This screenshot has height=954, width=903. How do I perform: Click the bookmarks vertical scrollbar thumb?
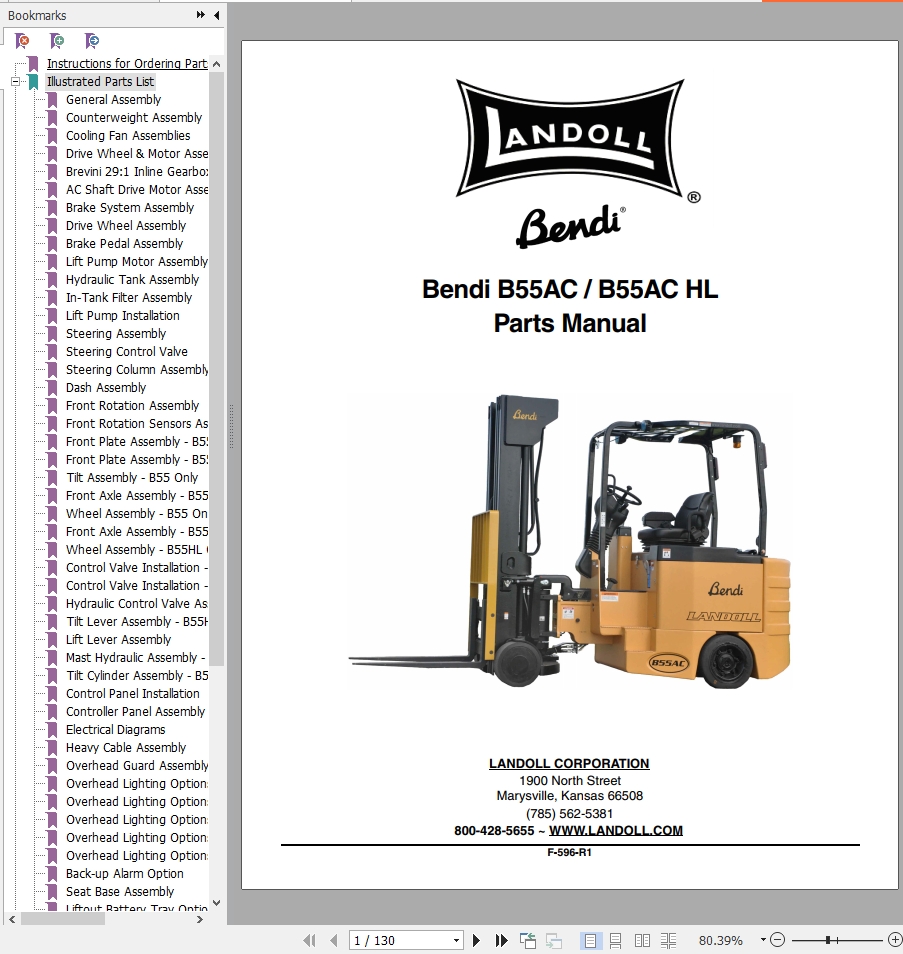coord(217,369)
